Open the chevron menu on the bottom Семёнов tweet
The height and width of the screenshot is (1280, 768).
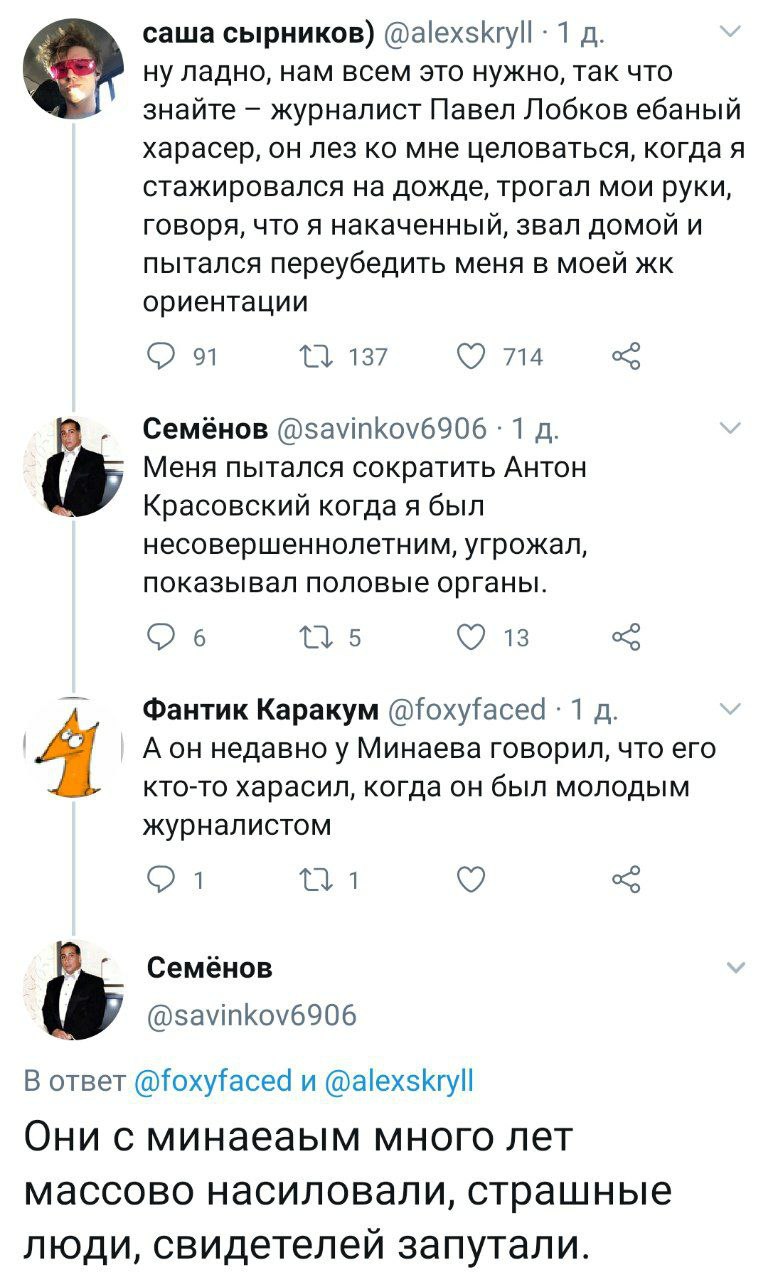point(734,968)
